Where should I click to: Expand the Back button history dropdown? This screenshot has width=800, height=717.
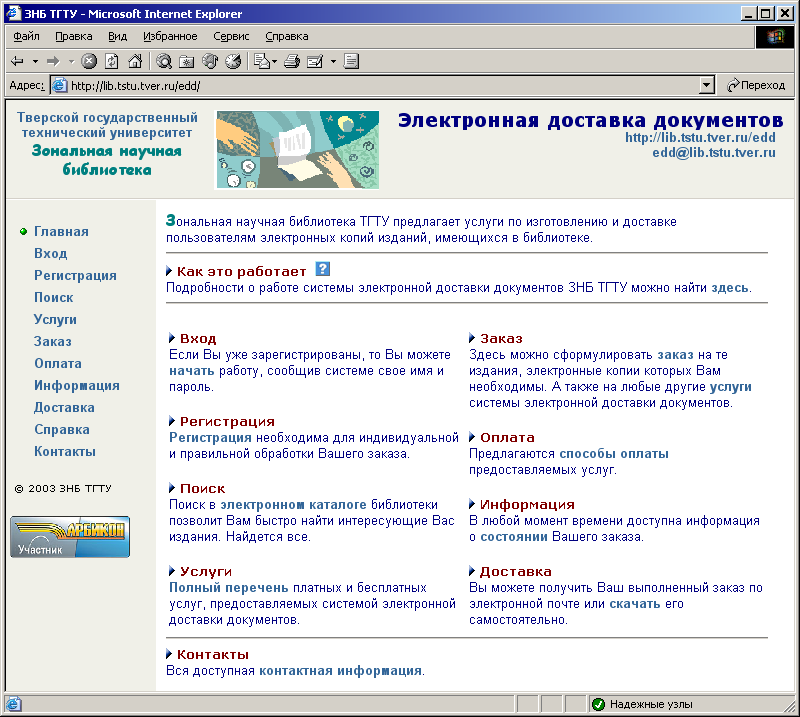click(x=35, y=62)
